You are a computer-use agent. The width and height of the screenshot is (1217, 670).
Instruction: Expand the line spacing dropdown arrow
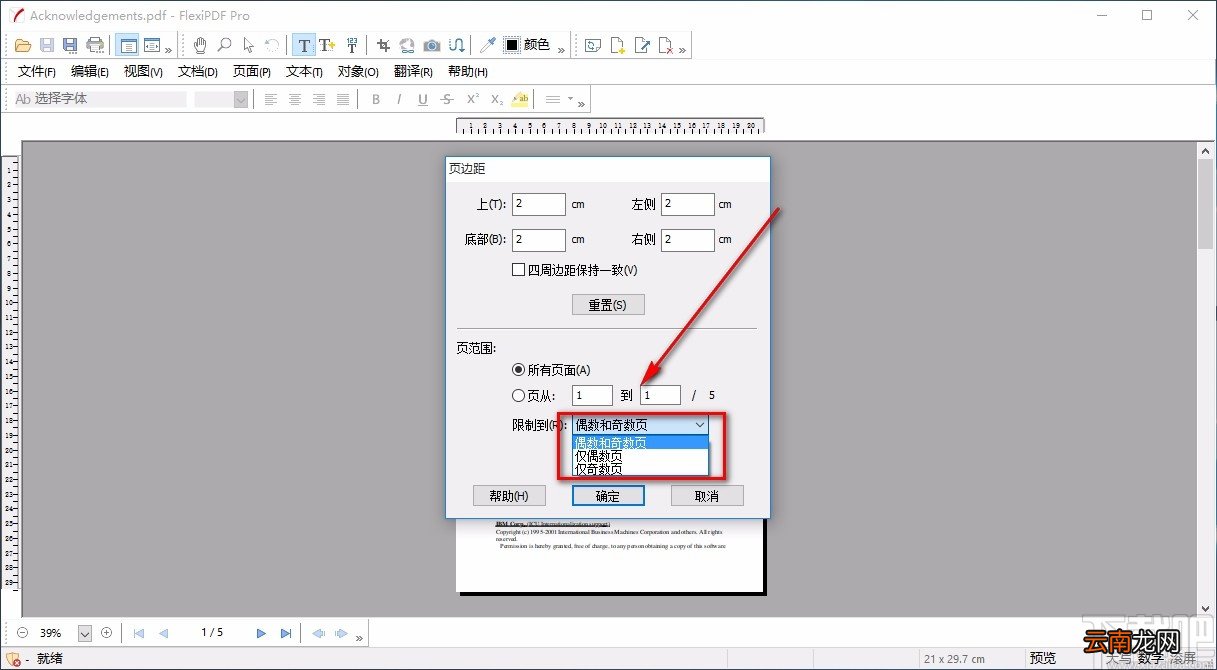coord(570,99)
